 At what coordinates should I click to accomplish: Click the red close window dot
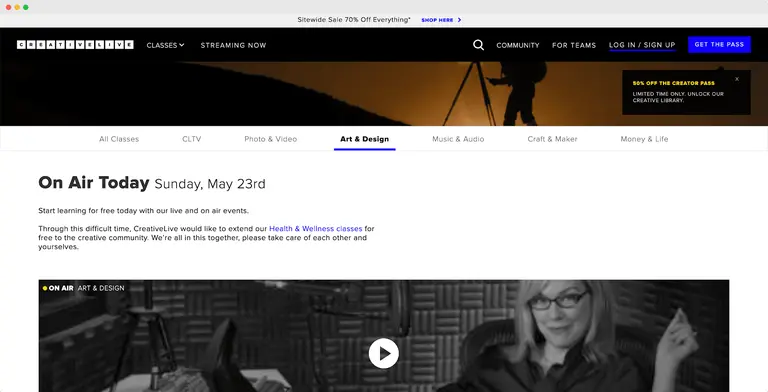coord(8,7)
